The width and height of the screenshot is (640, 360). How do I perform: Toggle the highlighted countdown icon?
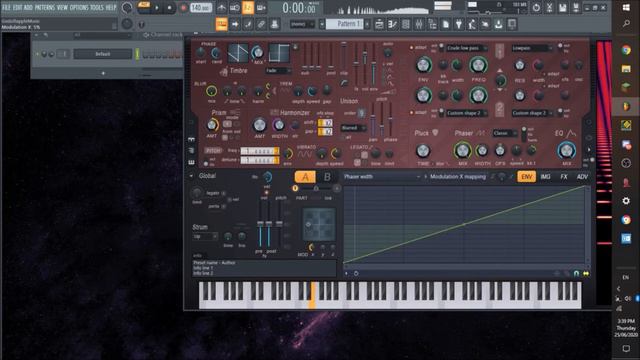[x=248, y=8]
